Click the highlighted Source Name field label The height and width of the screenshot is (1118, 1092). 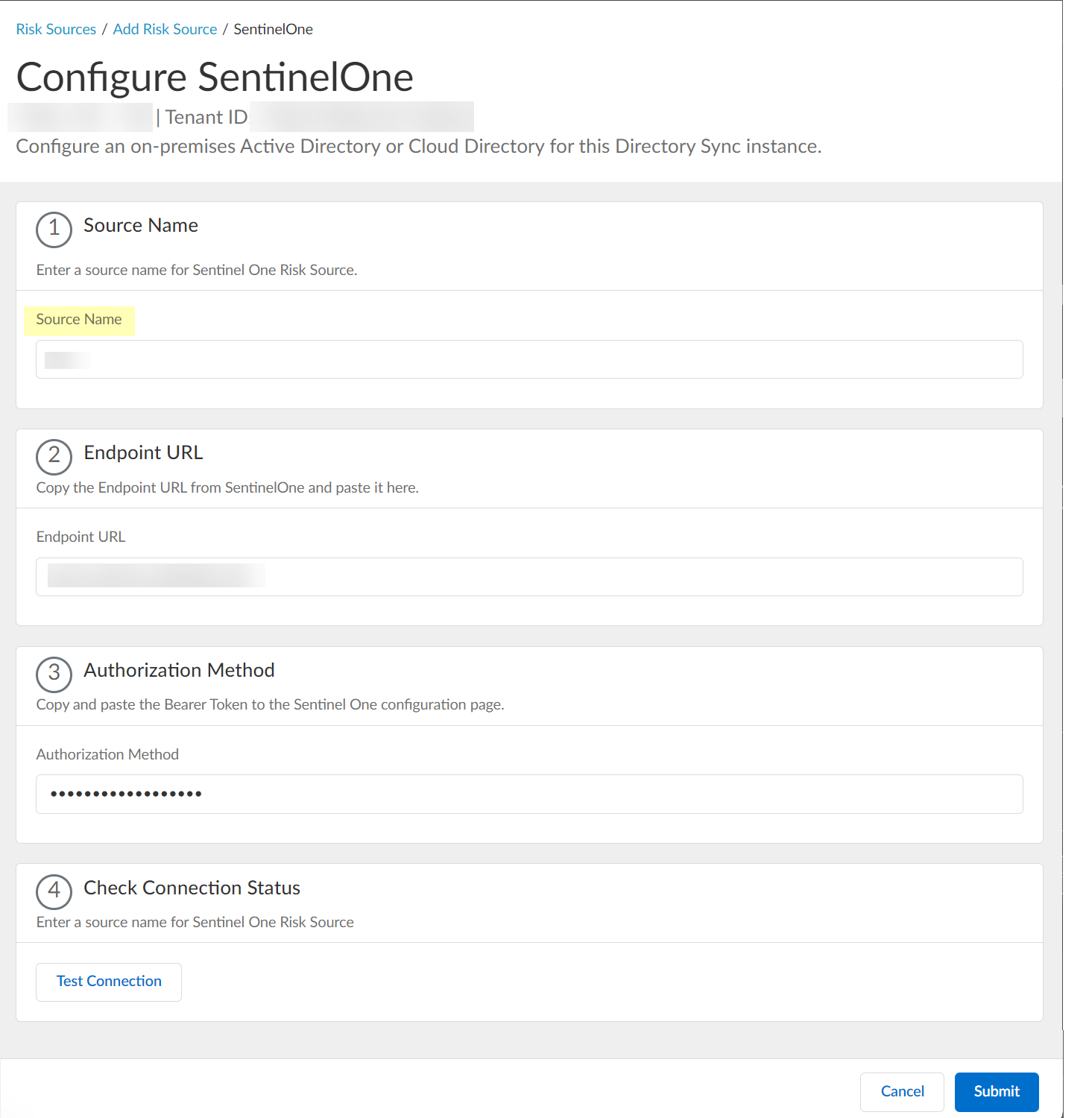pos(79,320)
